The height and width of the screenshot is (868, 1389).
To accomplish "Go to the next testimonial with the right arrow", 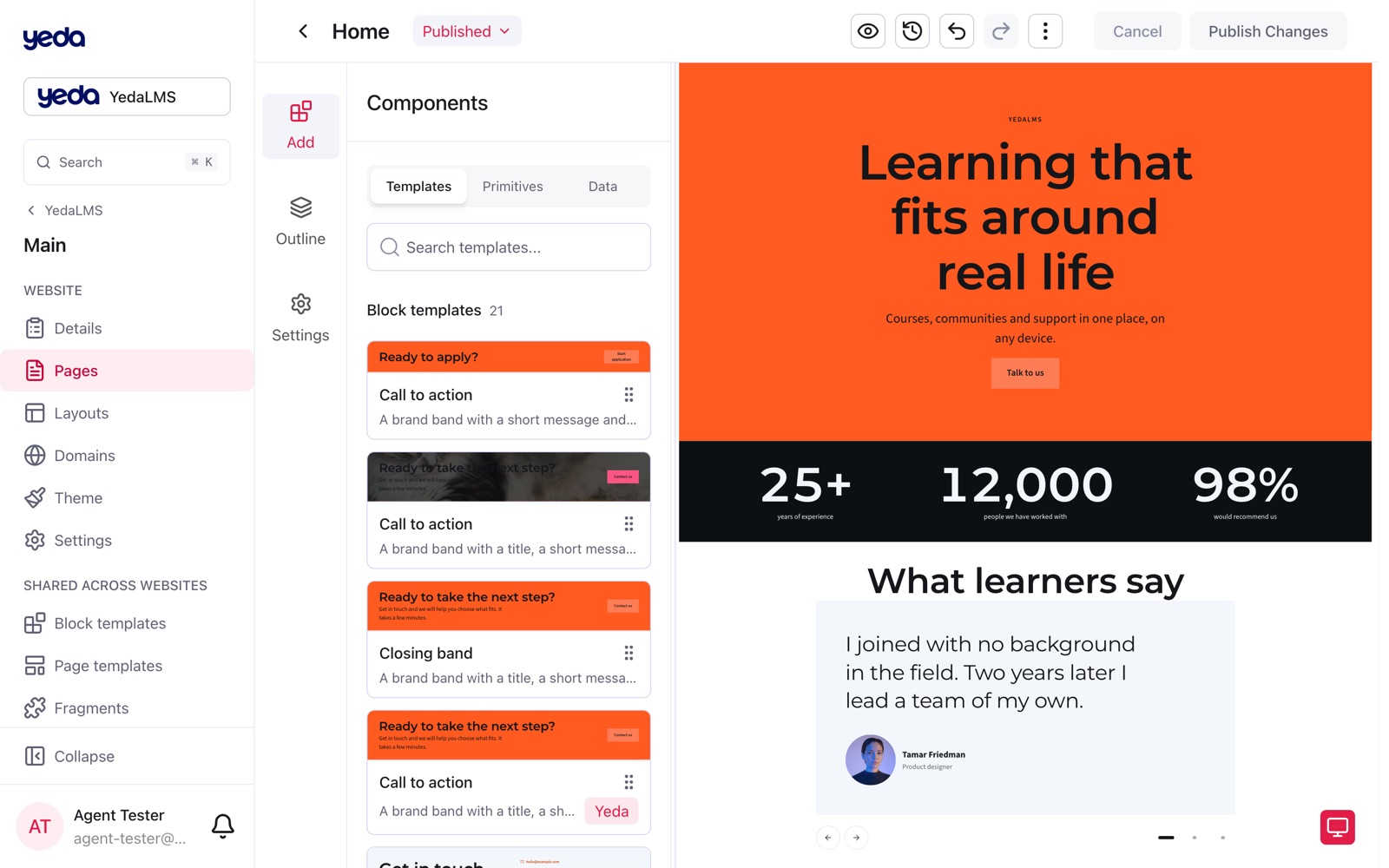I will coord(856,838).
